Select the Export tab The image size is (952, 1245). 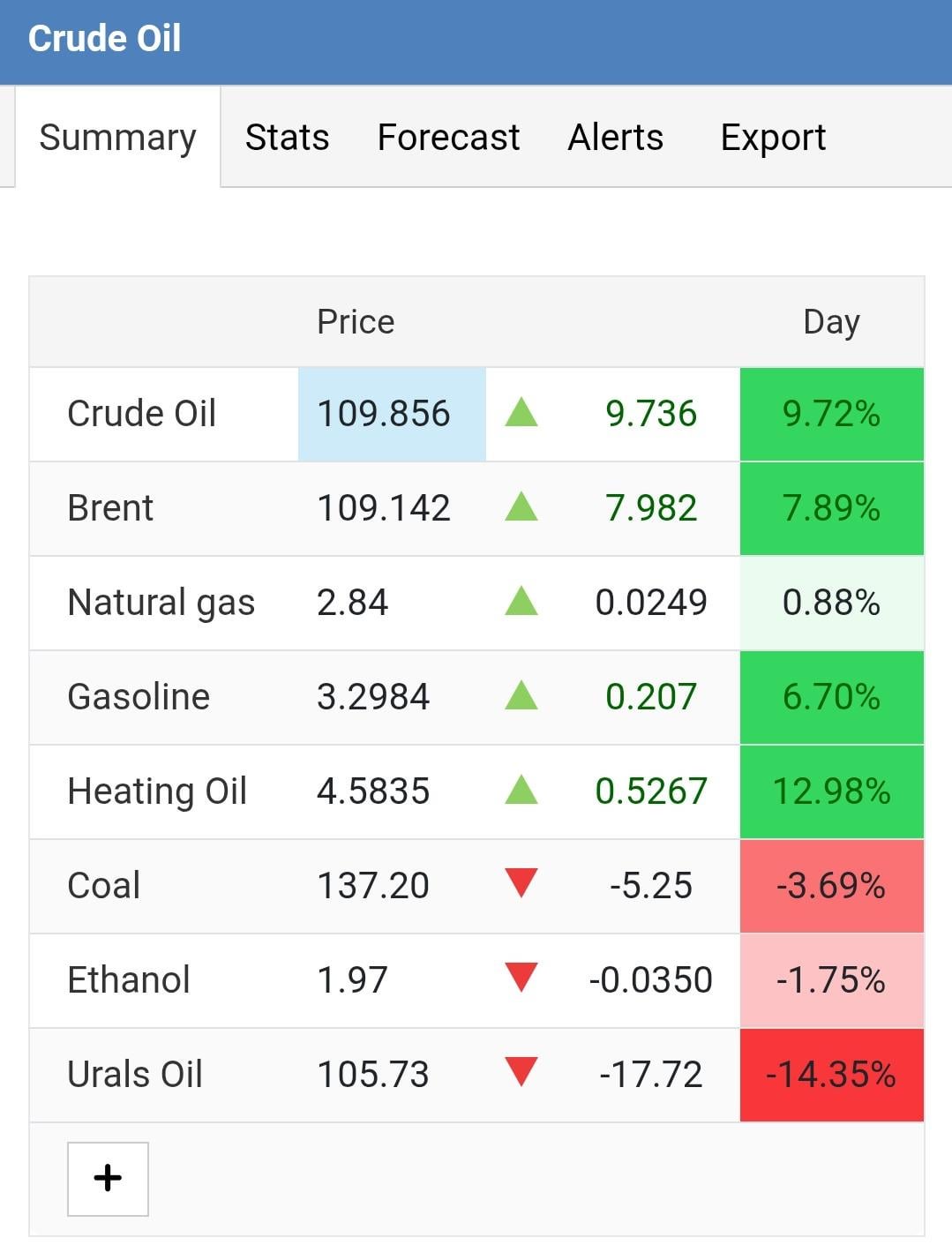(773, 138)
